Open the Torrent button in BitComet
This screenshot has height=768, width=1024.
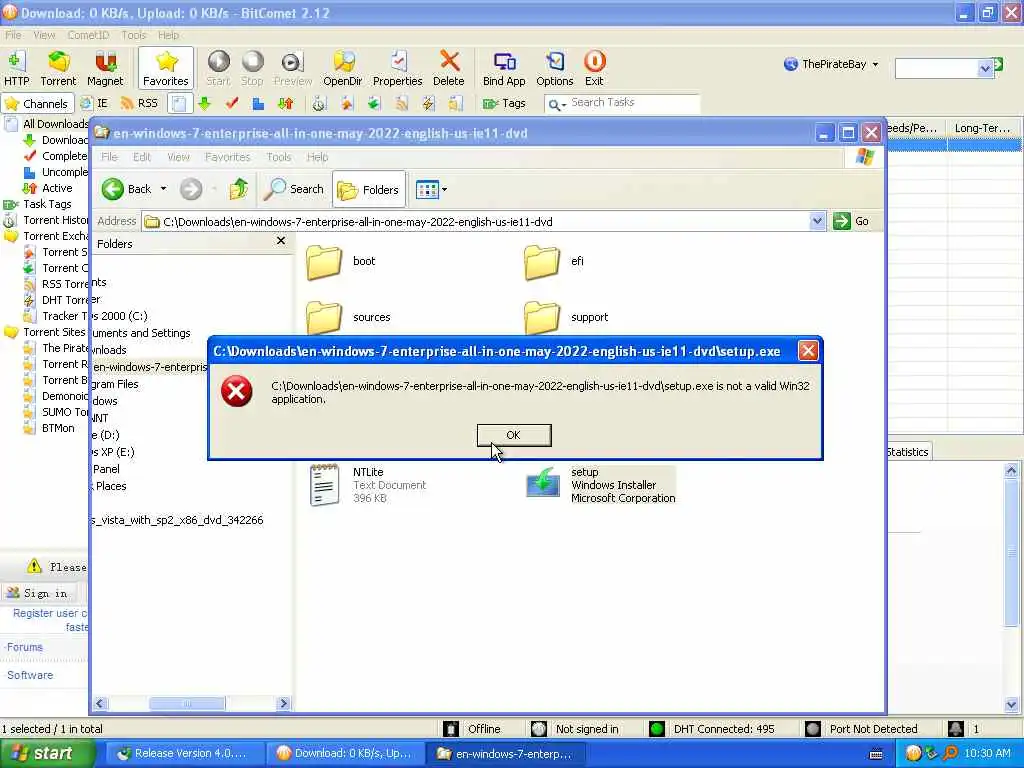tap(58, 69)
